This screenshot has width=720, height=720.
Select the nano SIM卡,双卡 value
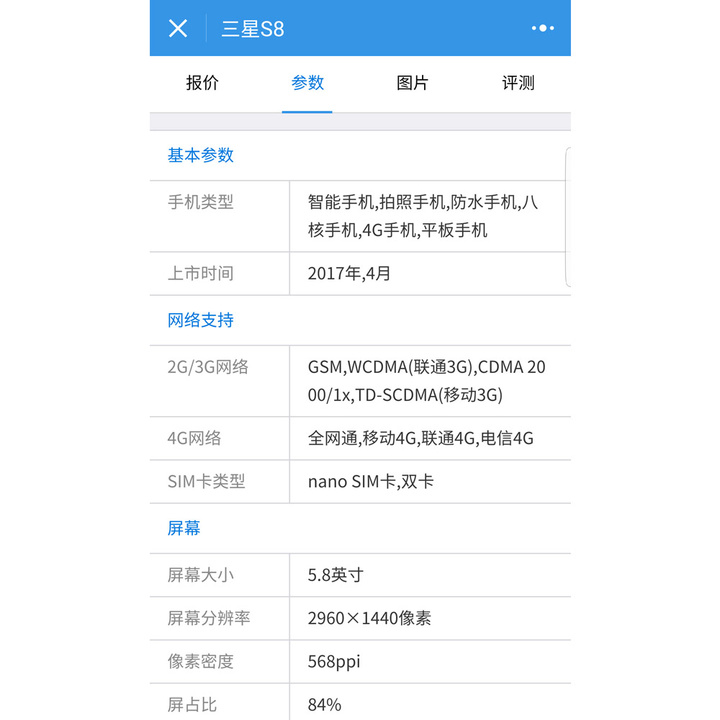click(x=371, y=481)
